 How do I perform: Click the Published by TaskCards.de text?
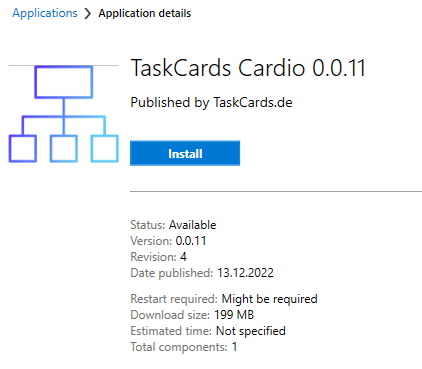point(211,102)
